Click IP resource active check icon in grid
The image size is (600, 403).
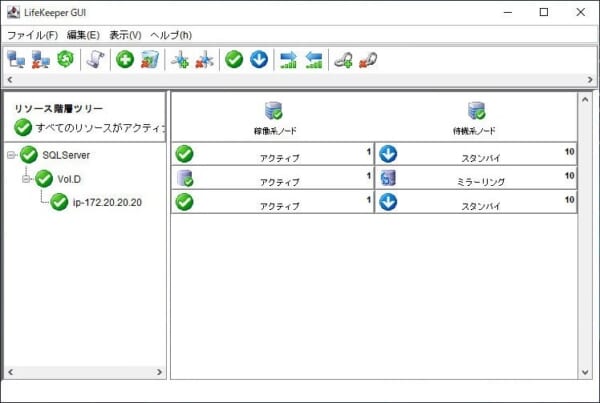click(x=184, y=202)
